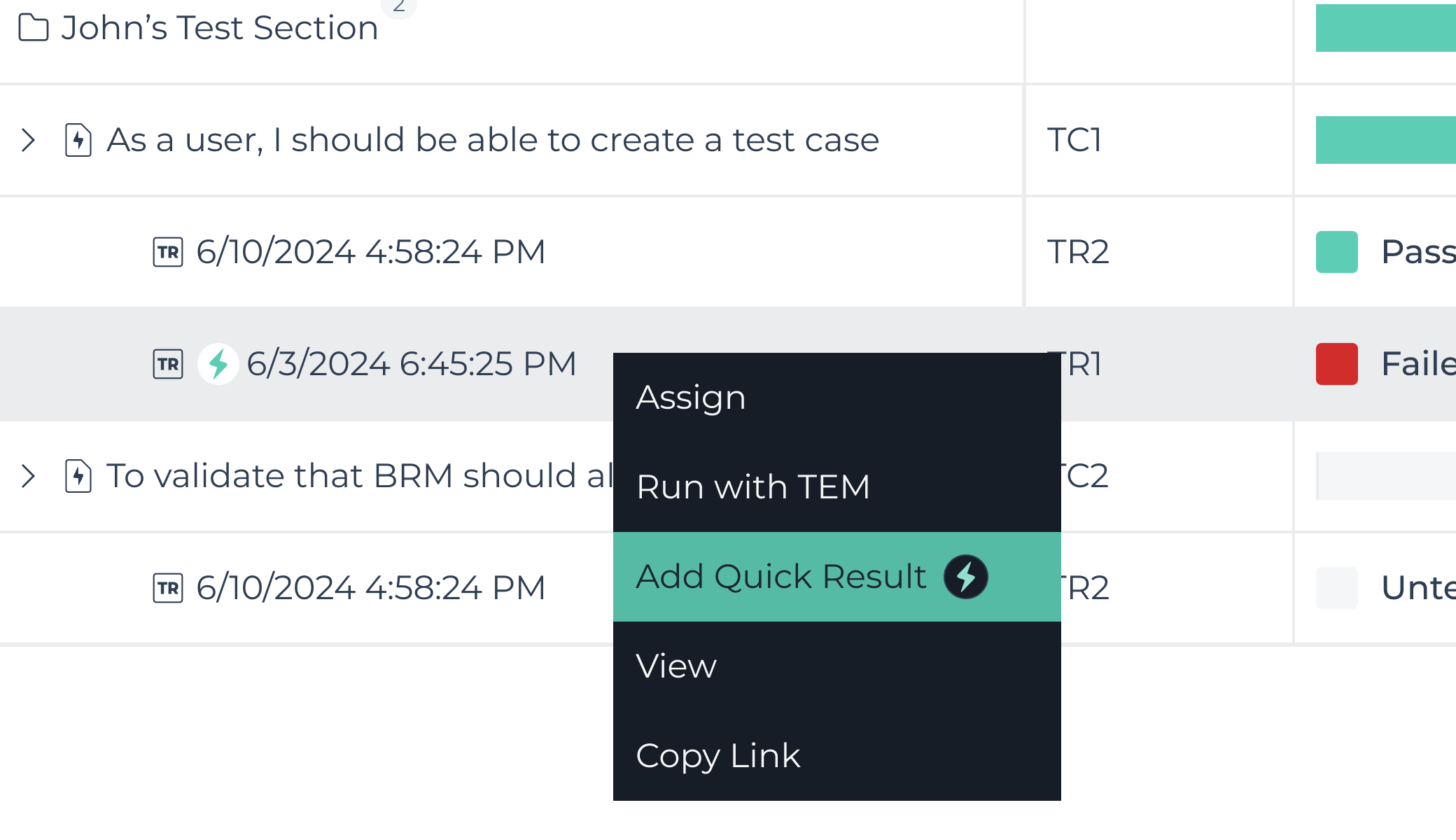This screenshot has height=840, width=1456.
Task: Select Assign from the context menu
Action: click(690, 397)
